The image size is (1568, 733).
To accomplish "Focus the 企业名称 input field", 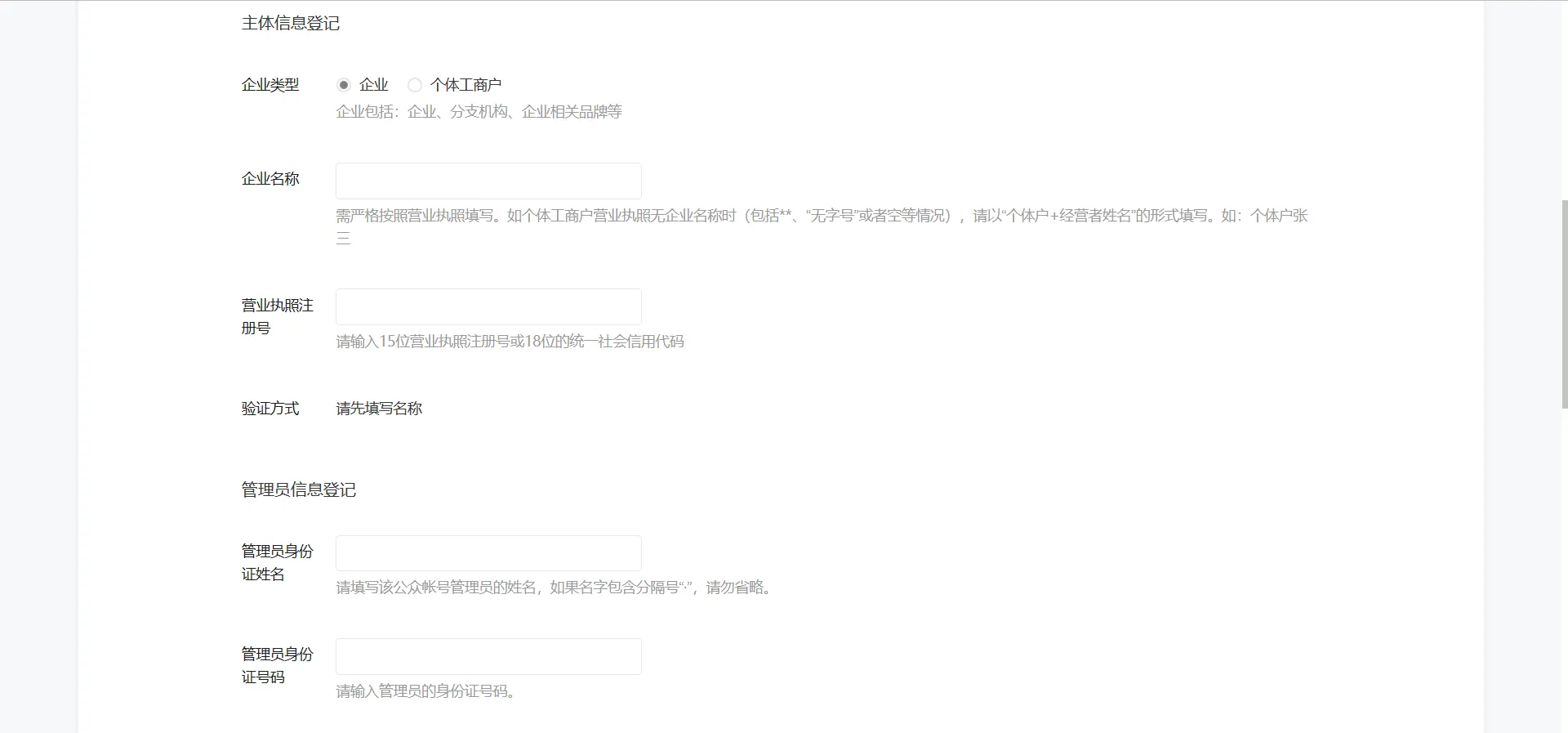I will (488, 181).
